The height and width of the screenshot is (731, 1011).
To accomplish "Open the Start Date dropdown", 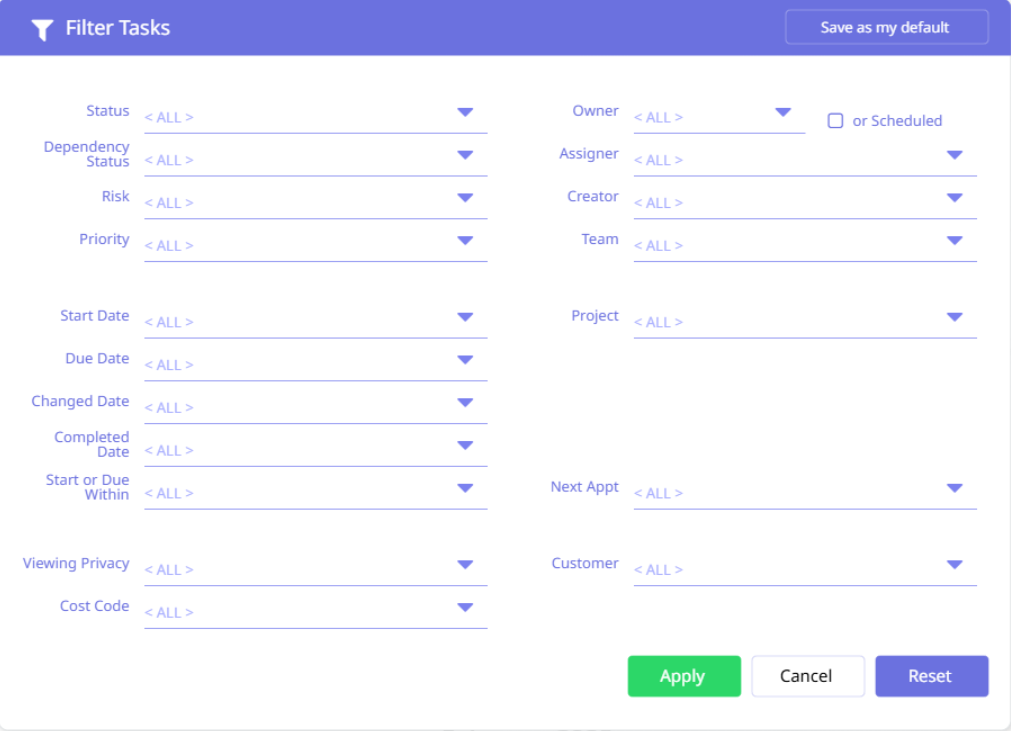I will (x=465, y=317).
